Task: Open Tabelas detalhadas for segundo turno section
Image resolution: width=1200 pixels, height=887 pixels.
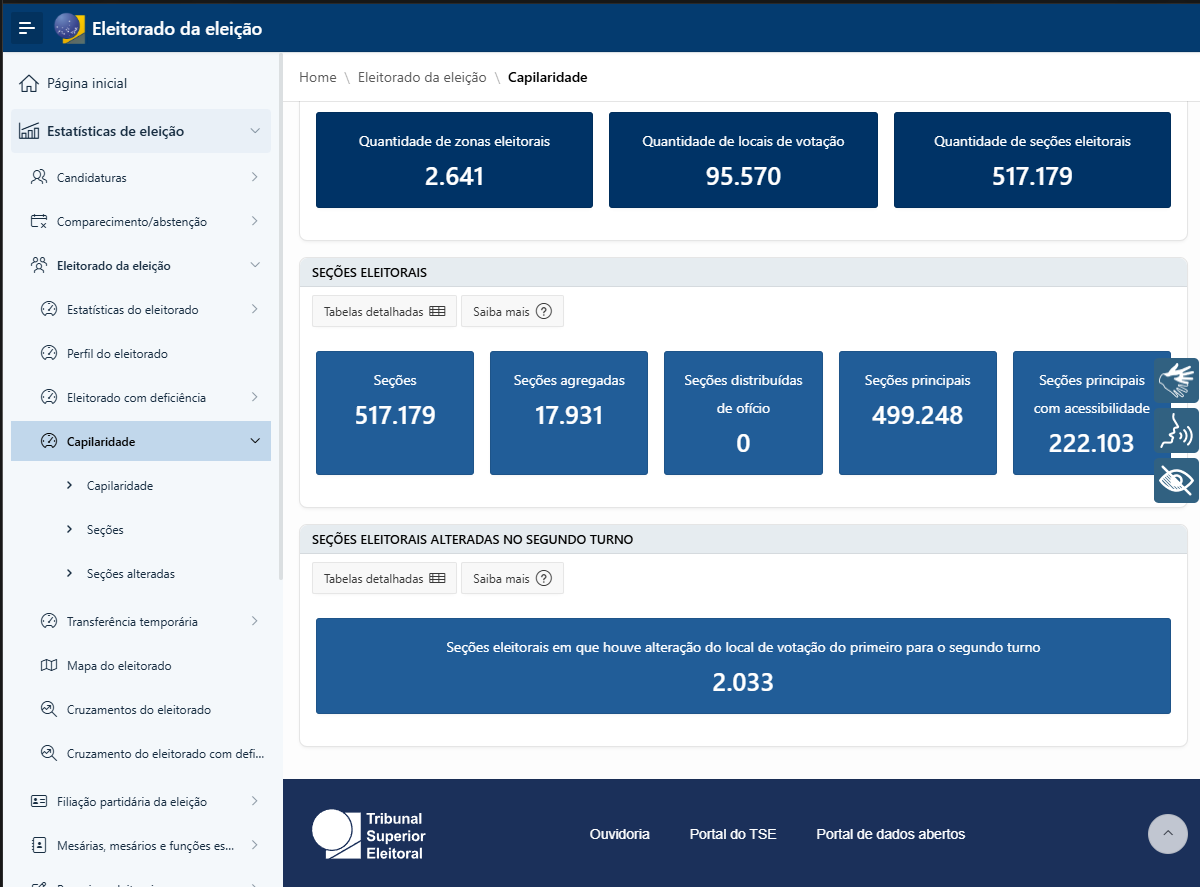Action: click(384, 578)
